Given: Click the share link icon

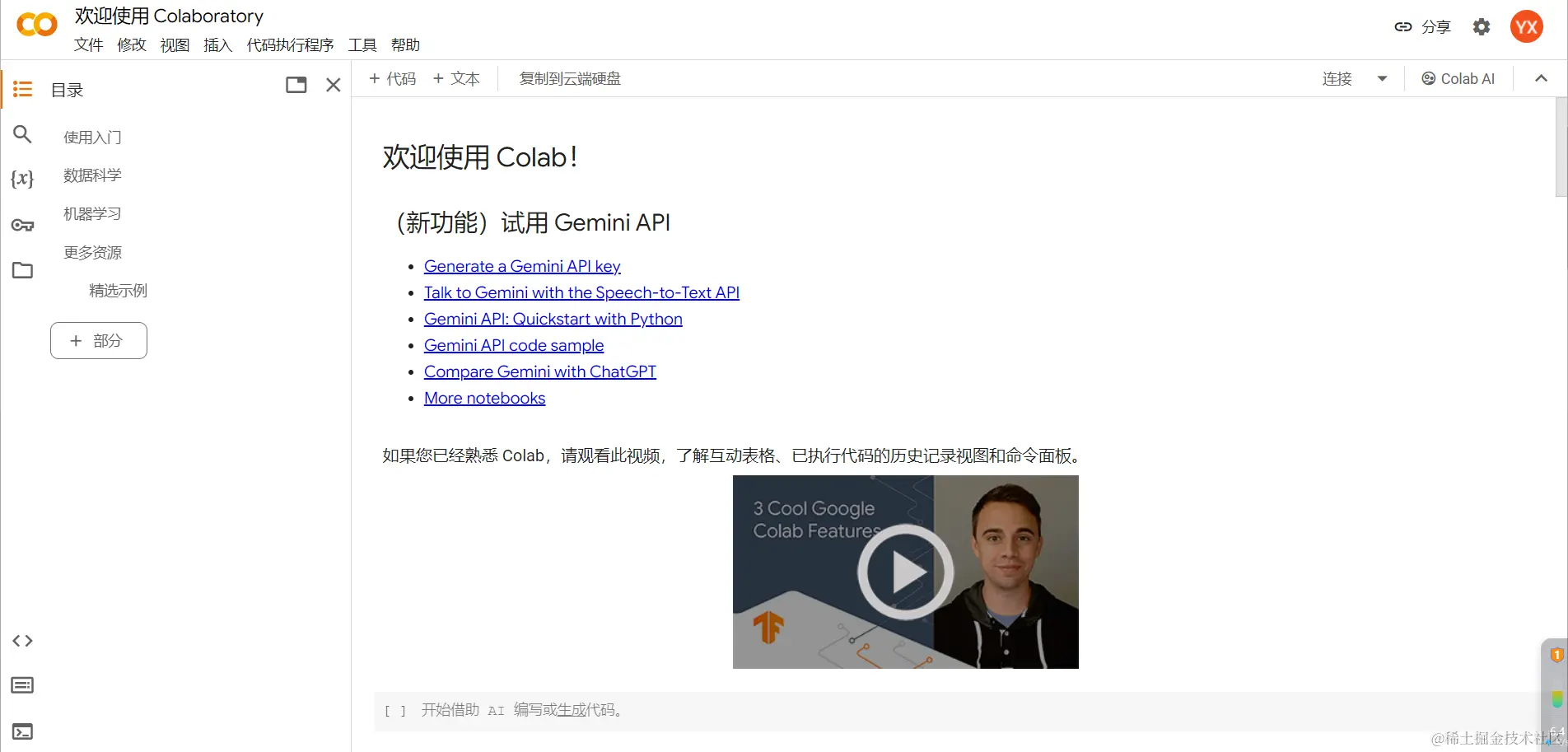Looking at the screenshot, I should point(1403,27).
